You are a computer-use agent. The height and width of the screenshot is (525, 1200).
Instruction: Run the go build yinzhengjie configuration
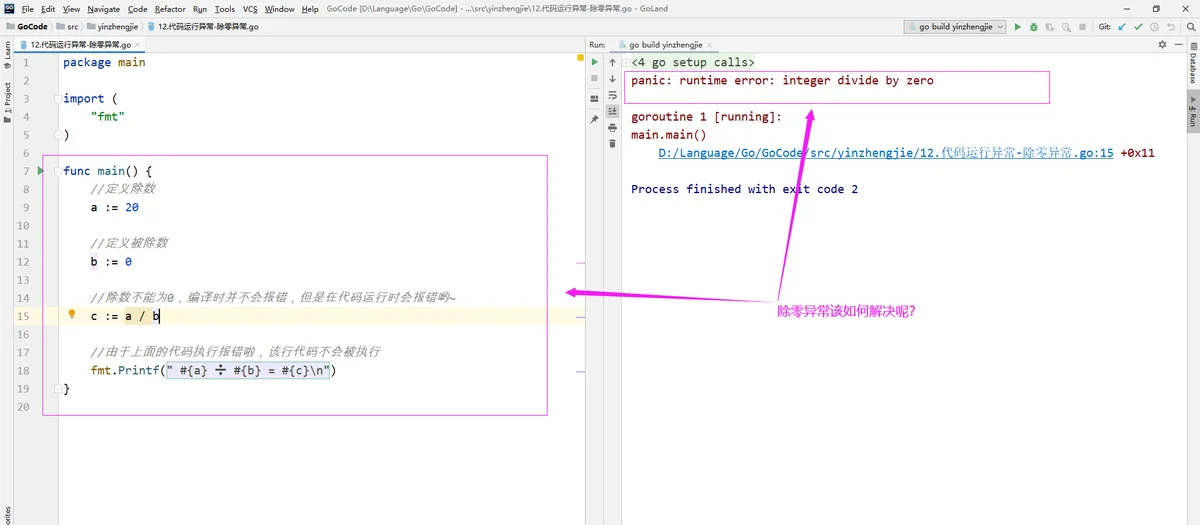tap(1018, 27)
